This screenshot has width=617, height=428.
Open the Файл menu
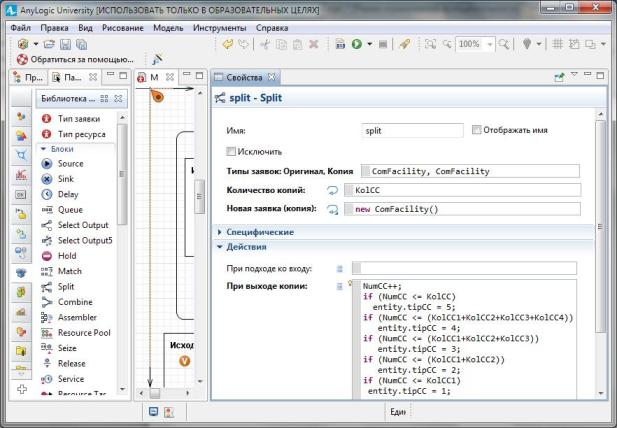(x=20, y=28)
